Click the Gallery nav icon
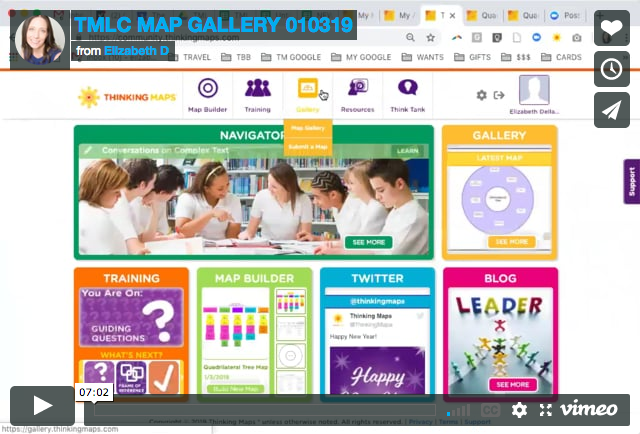The width and height of the screenshot is (640, 434). click(308, 95)
